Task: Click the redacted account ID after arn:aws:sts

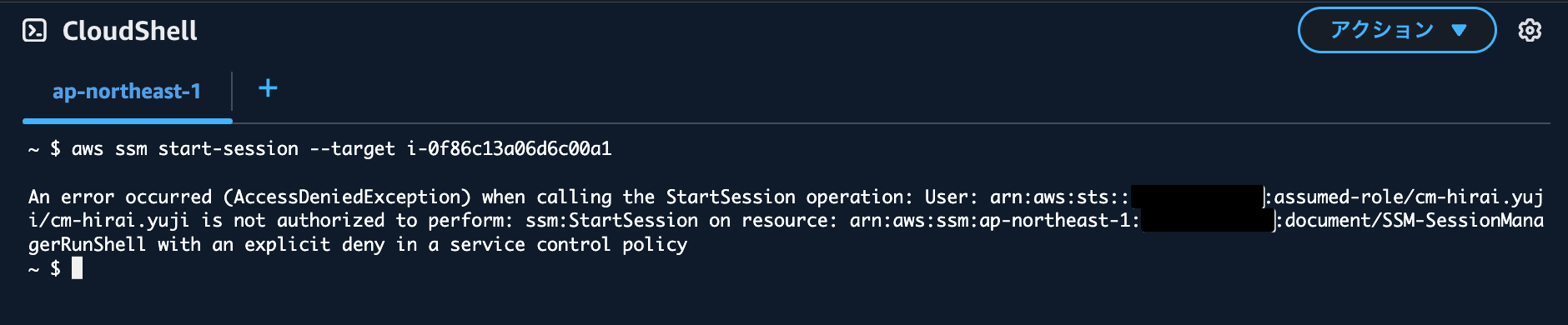Action: coord(1197,197)
